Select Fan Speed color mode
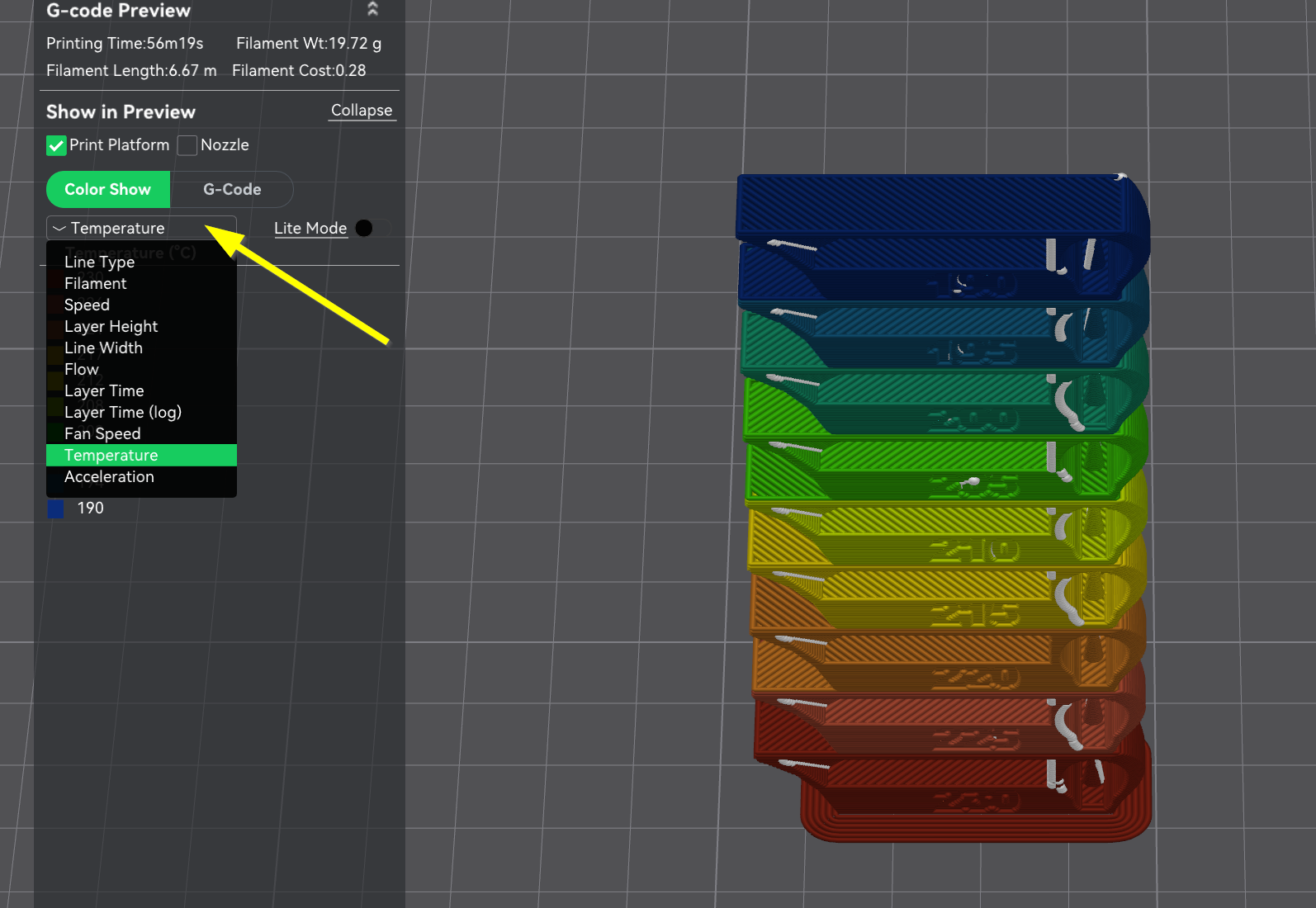 102,433
